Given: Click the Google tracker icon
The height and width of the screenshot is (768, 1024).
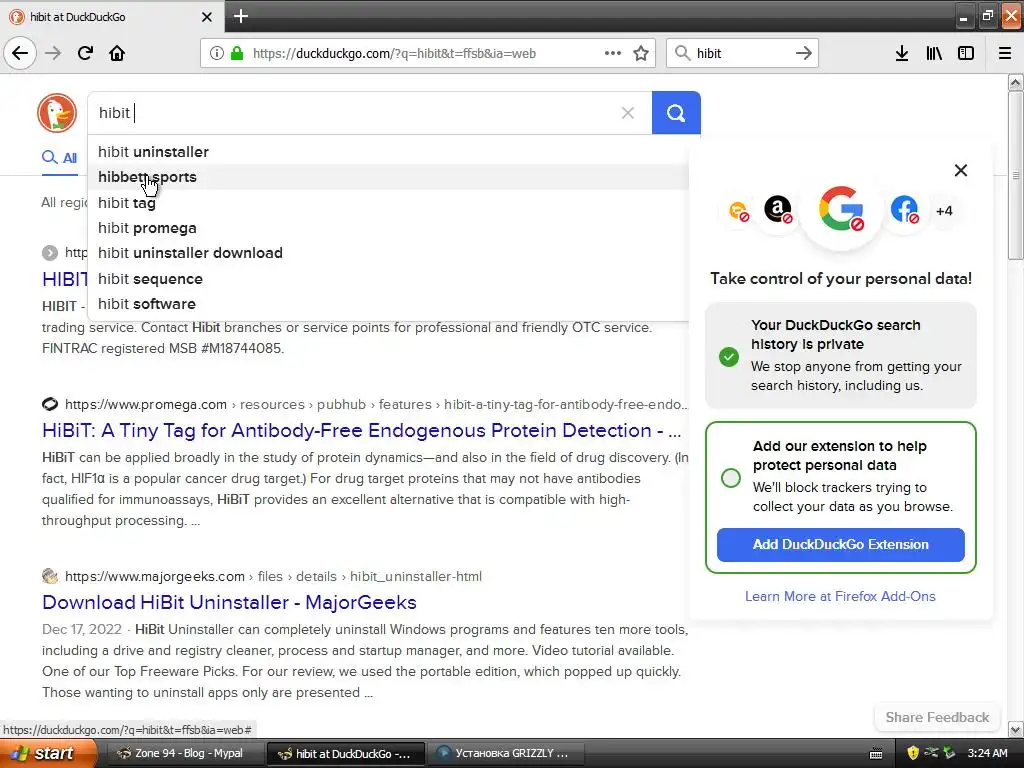Looking at the screenshot, I should coord(841,209).
